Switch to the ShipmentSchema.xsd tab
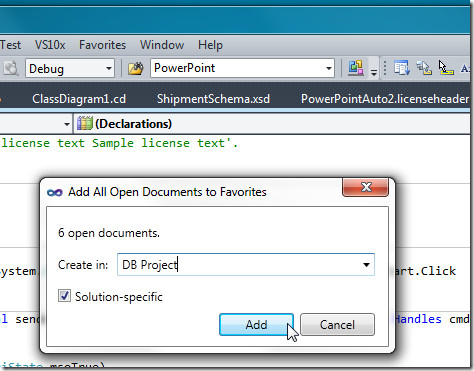The image size is (474, 371). (213, 99)
